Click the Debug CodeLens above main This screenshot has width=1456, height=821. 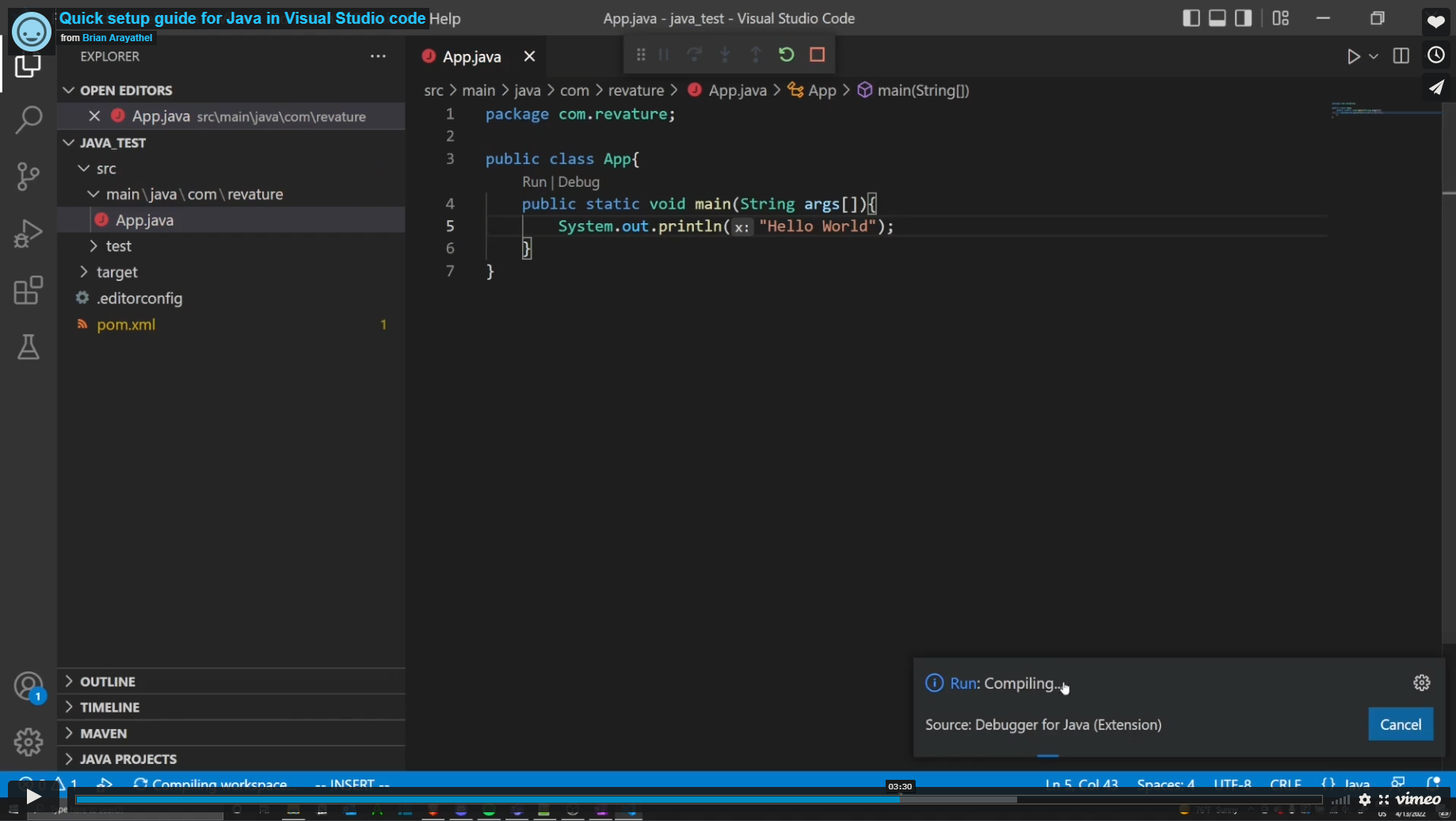pyautogui.click(x=578, y=181)
